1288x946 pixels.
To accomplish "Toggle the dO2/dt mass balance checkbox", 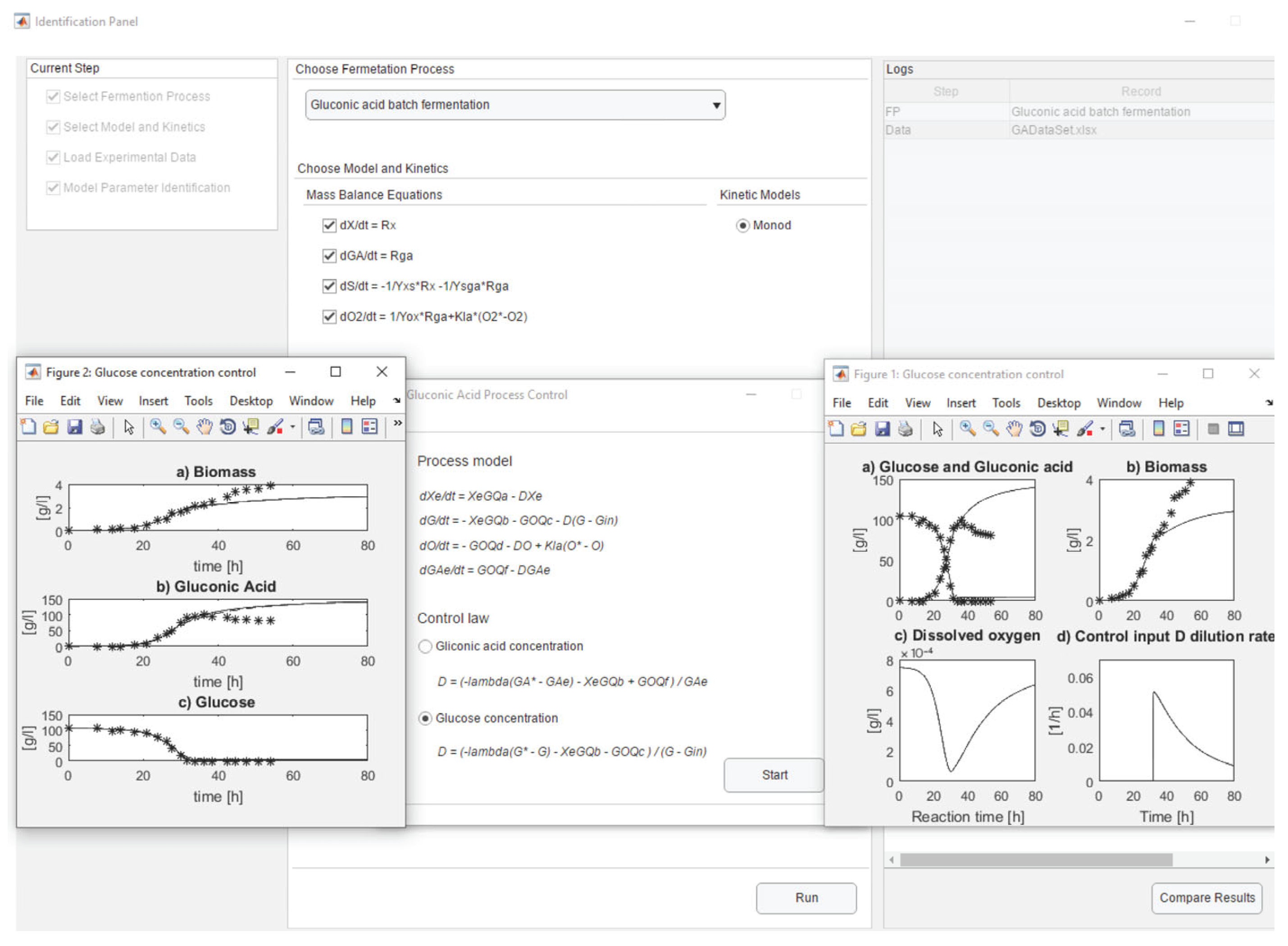I will pyautogui.click(x=329, y=317).
